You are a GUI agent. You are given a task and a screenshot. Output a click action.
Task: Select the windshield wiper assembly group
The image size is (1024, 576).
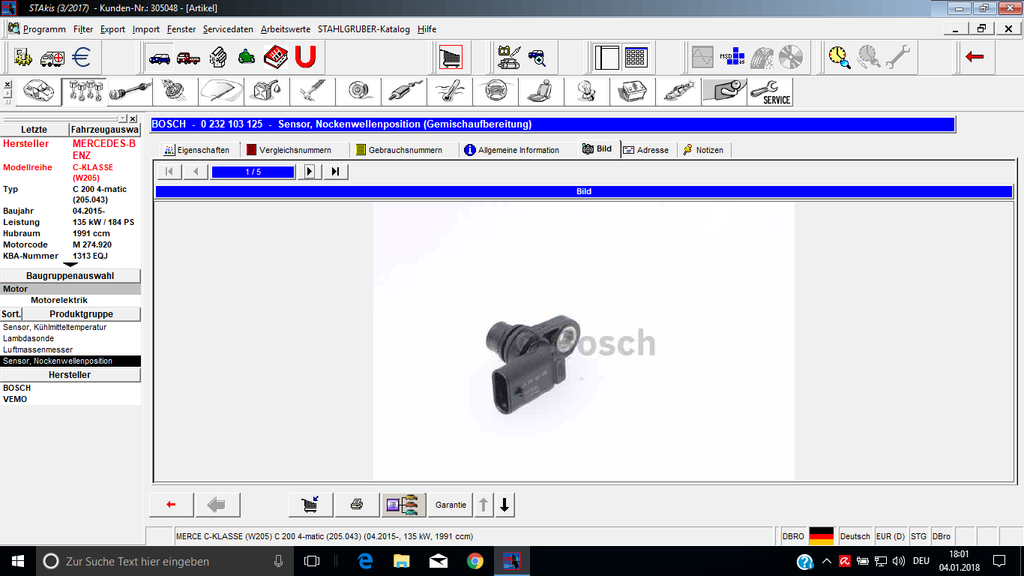click(x=221, y=91)
